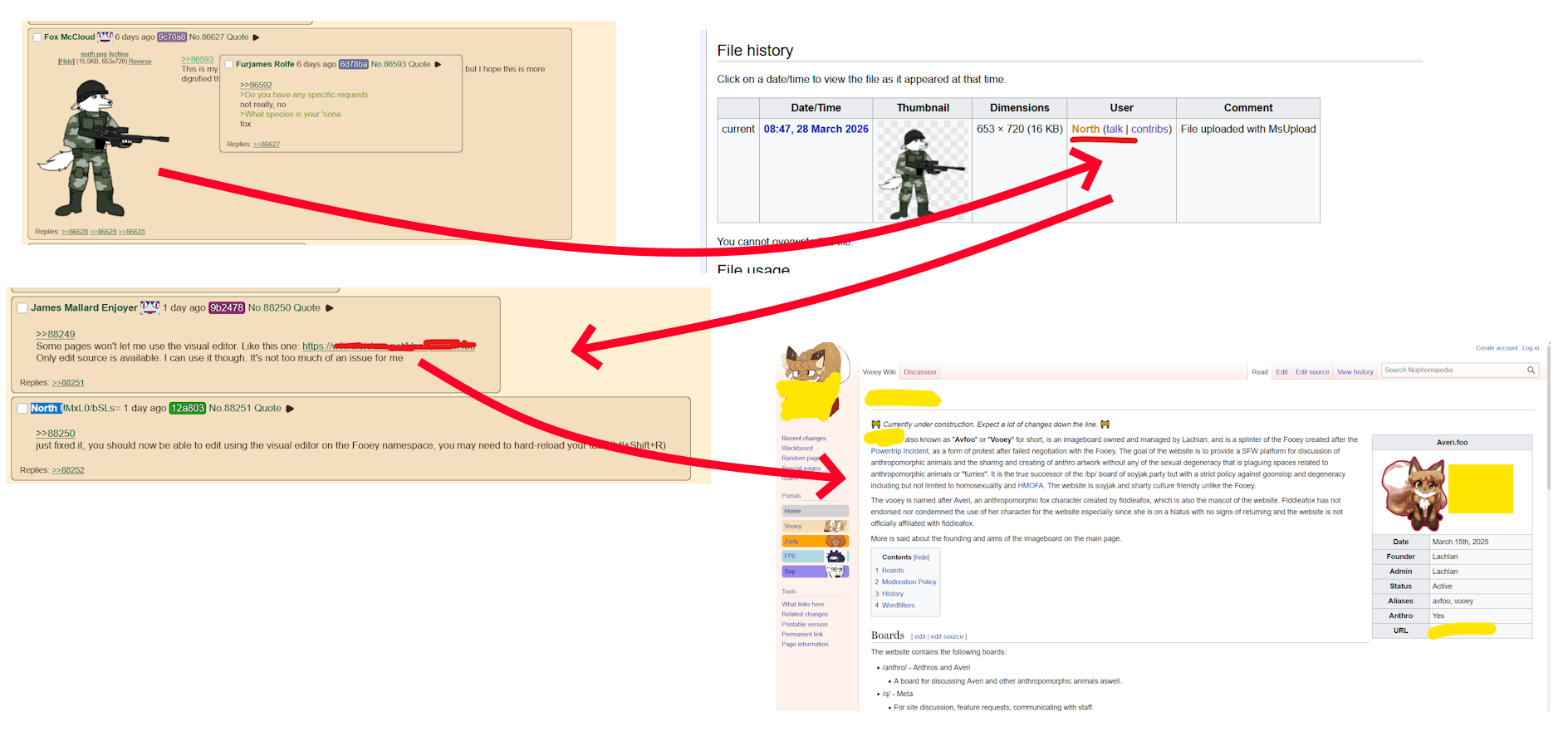Image resolution: width=1568 pixels, height=746 pixels.
Task: Click the green ID badge 12a803
Action: point(187,409)
